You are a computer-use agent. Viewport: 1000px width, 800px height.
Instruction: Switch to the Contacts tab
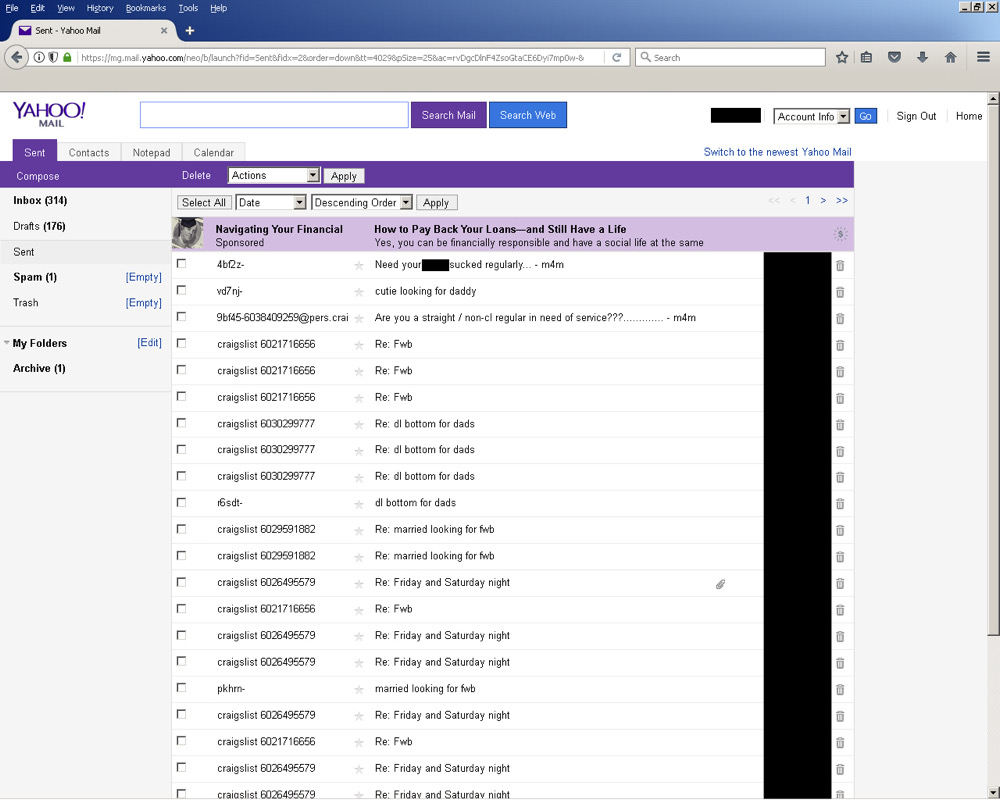click(89, 152)
